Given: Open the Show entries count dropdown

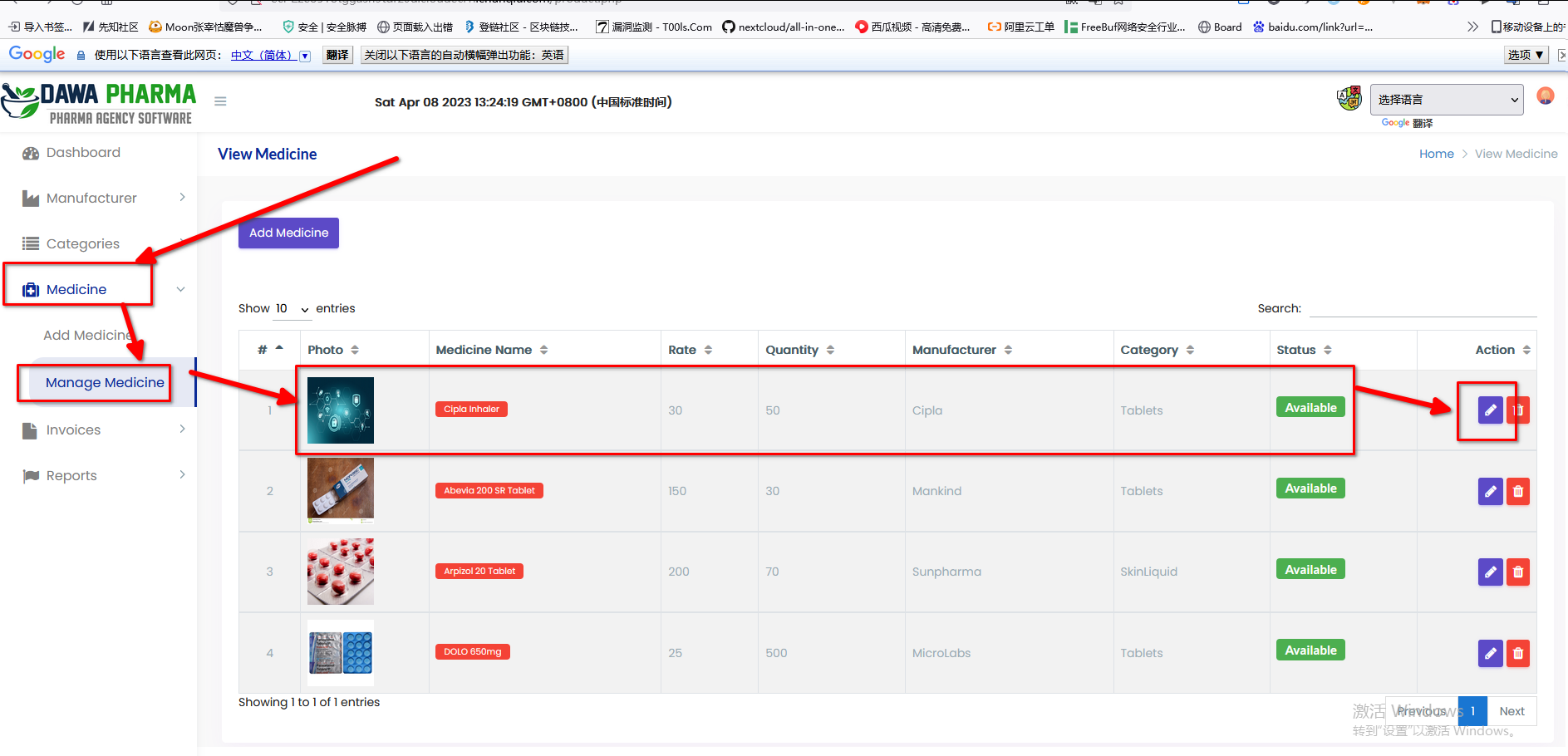Looking at the screenshot, I should click(x=292, y=309).
